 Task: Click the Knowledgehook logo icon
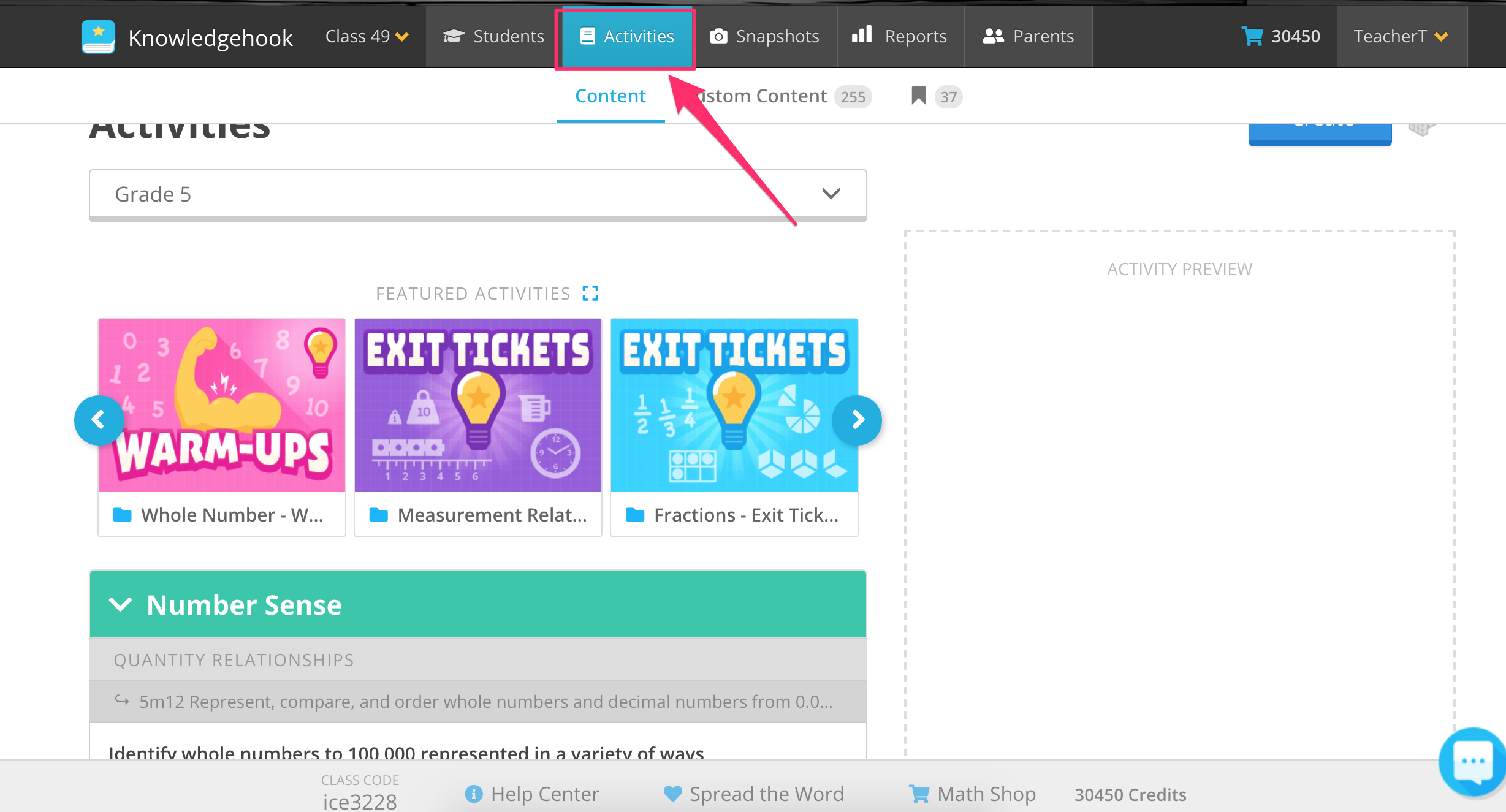pyautogui.click(x=98, y=36)
